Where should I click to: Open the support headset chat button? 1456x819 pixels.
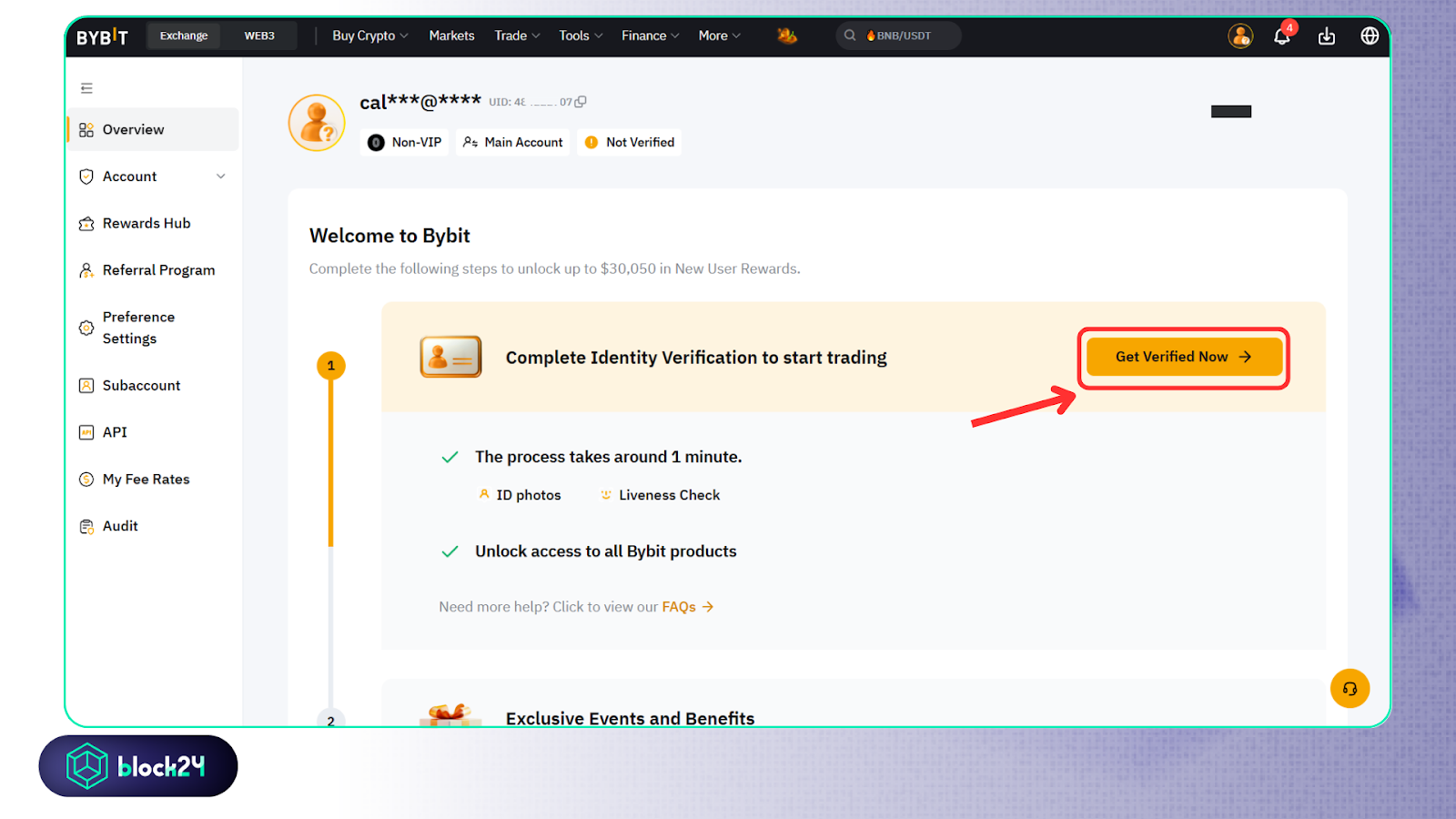(1350, 689)
